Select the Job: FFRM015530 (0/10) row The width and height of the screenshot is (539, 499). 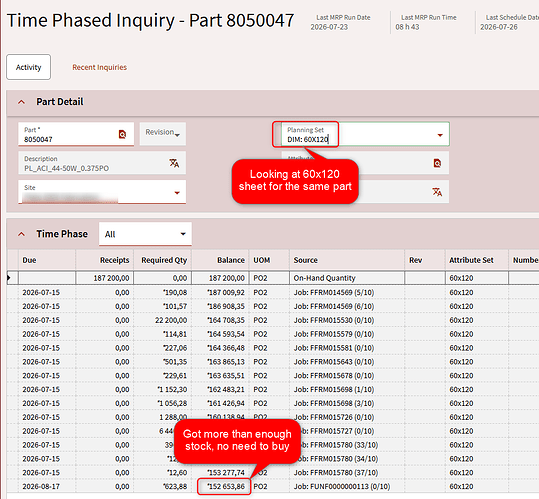[x=273, y=320]
